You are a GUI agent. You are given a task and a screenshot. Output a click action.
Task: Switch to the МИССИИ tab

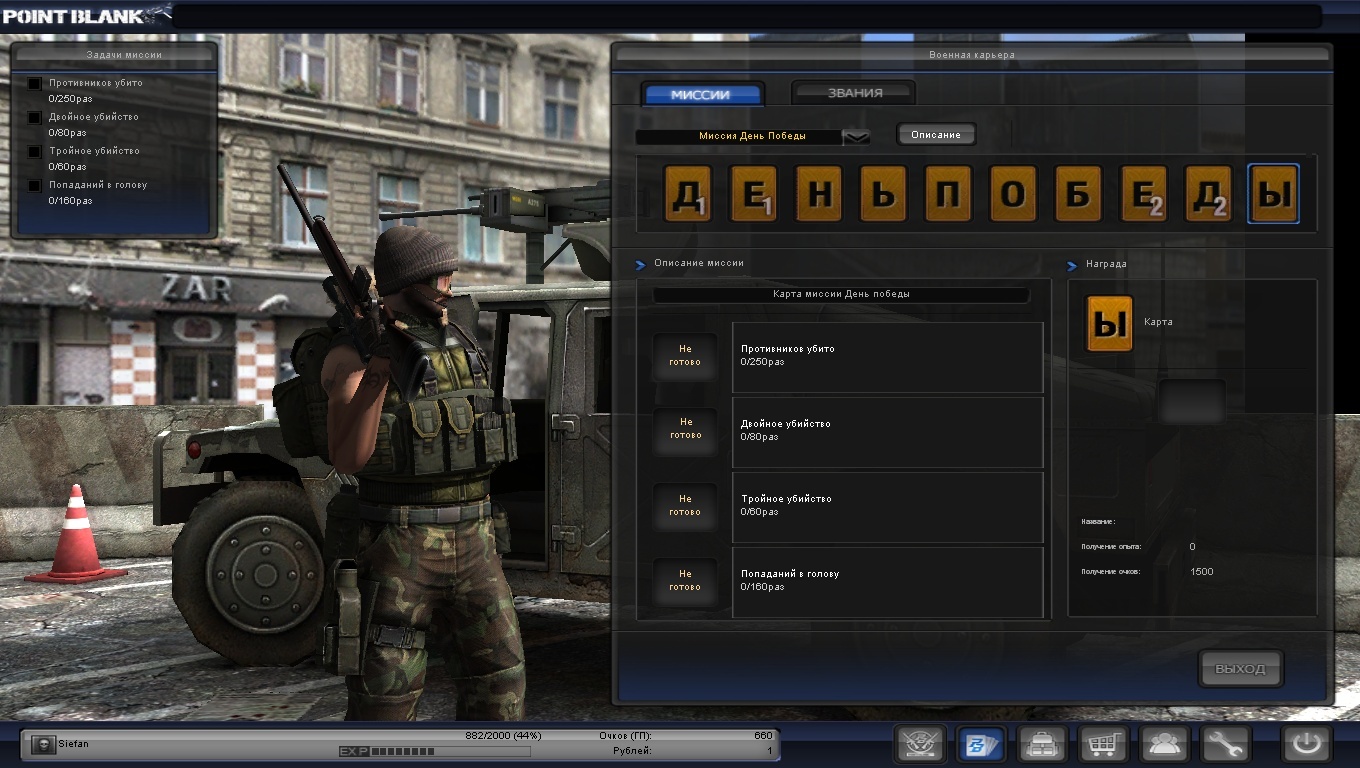(x=702, y=94)
